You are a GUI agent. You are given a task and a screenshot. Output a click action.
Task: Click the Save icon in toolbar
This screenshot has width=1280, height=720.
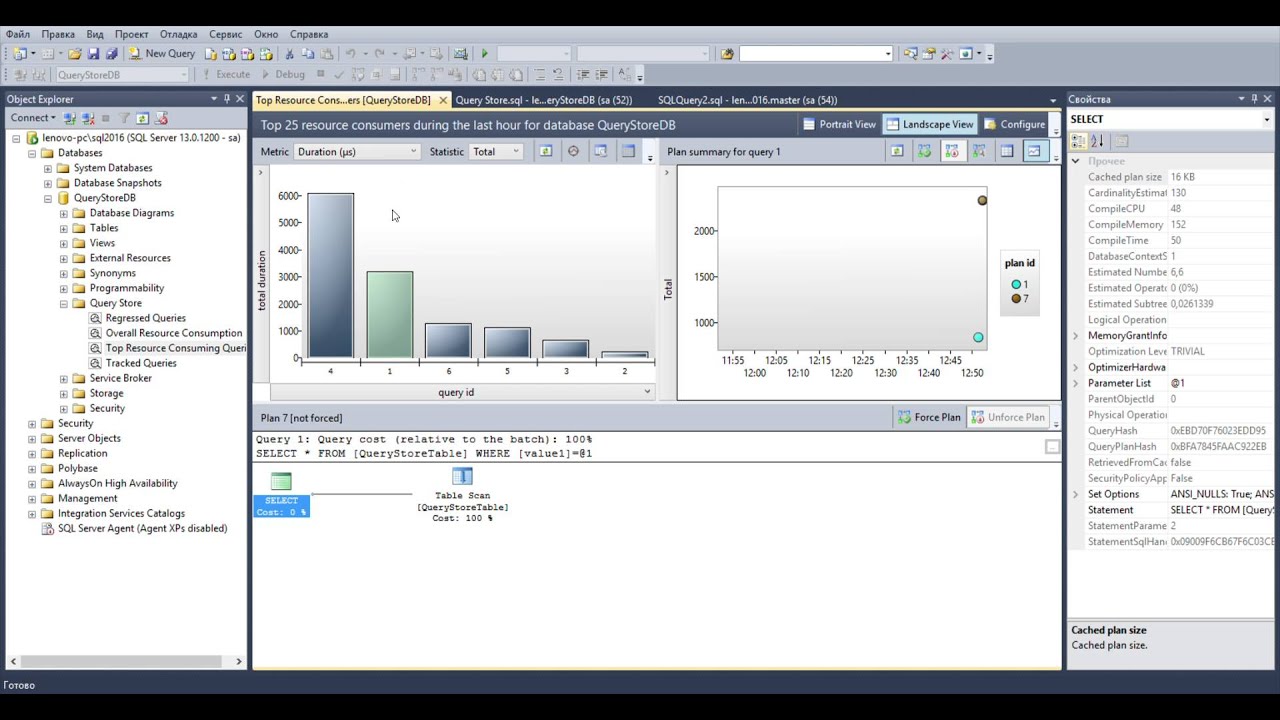[x=93, y=54]
